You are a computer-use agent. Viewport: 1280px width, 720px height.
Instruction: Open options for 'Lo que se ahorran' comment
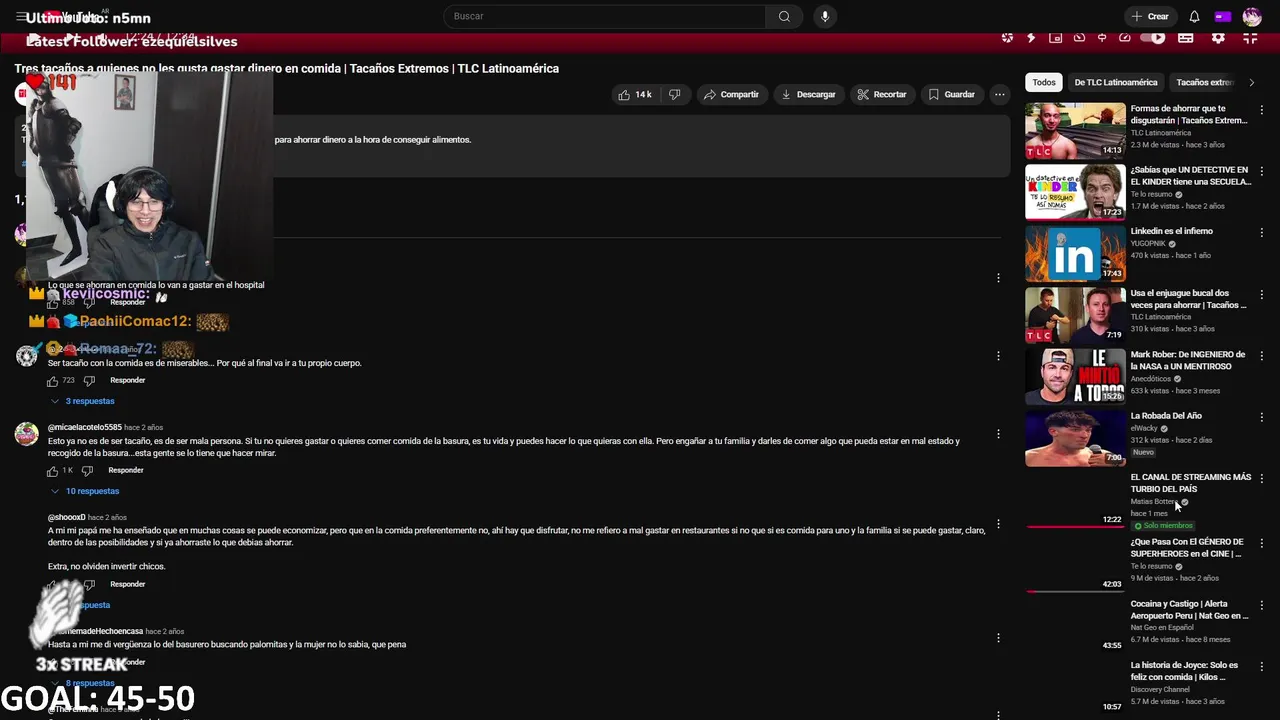(998, 278)
